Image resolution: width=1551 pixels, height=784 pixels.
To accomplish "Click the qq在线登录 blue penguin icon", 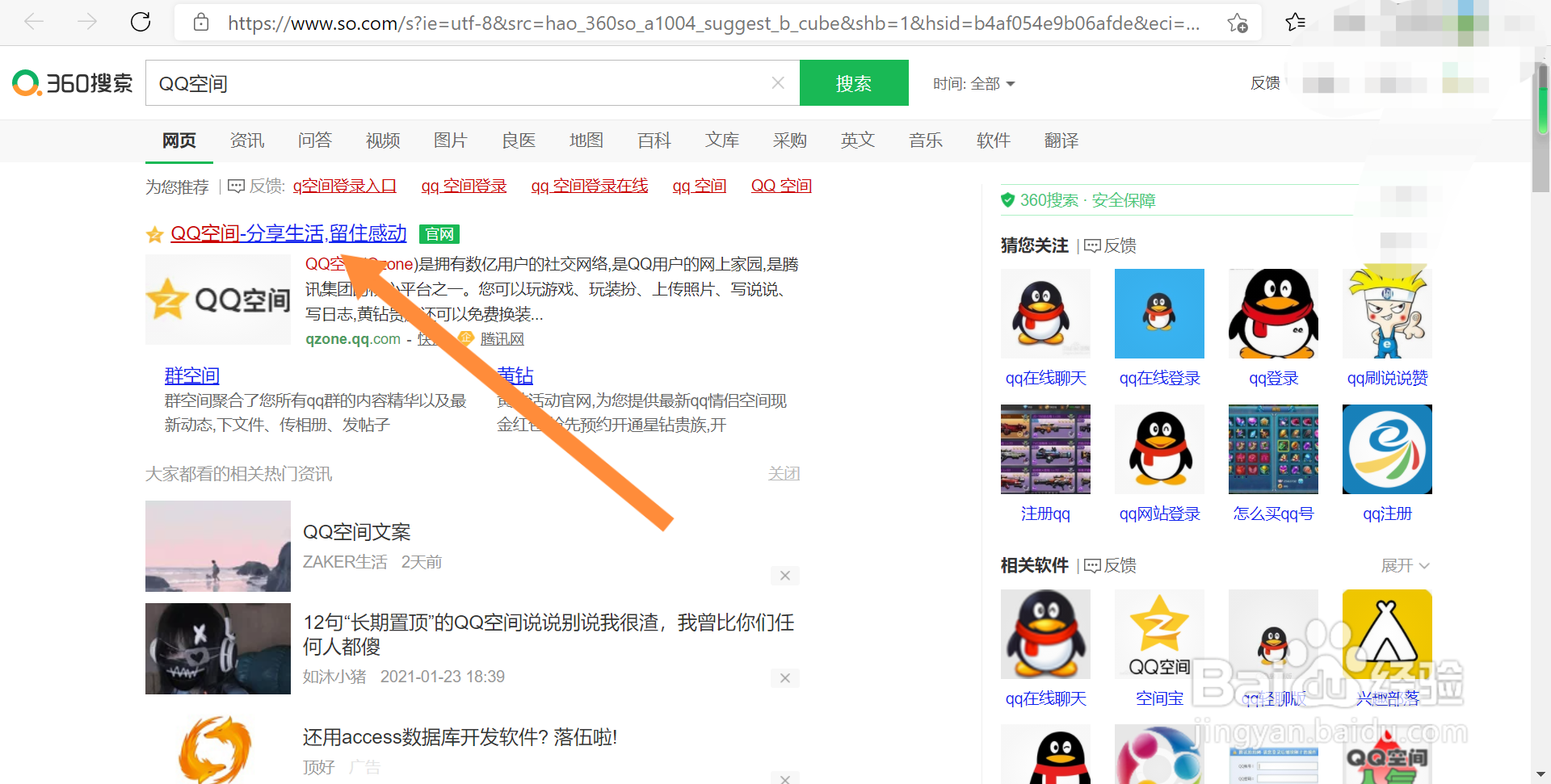I will pos(1159,313).
